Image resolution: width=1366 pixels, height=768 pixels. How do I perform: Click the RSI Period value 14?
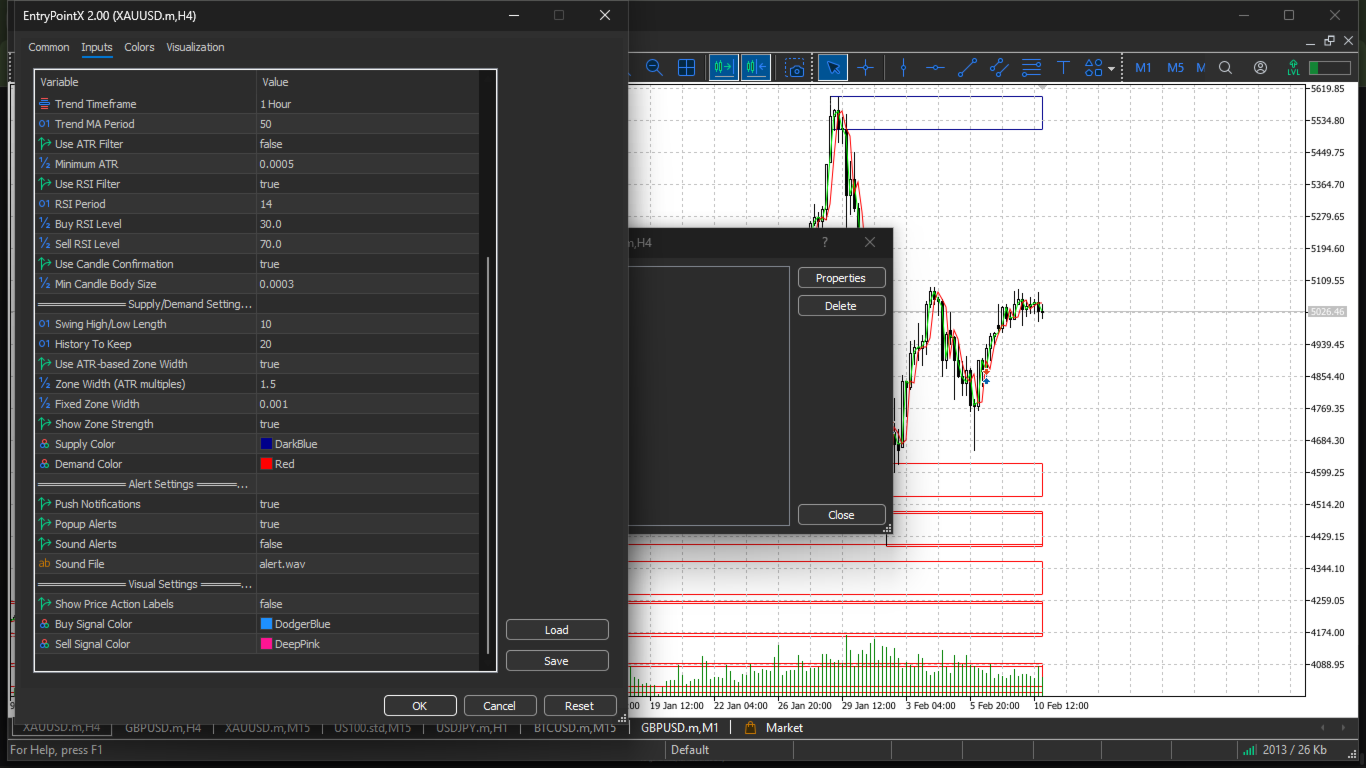coord(368,204)
